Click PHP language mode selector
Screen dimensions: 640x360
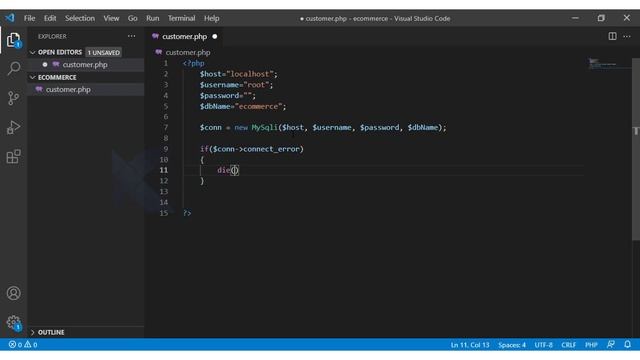[x=591, y=345]
